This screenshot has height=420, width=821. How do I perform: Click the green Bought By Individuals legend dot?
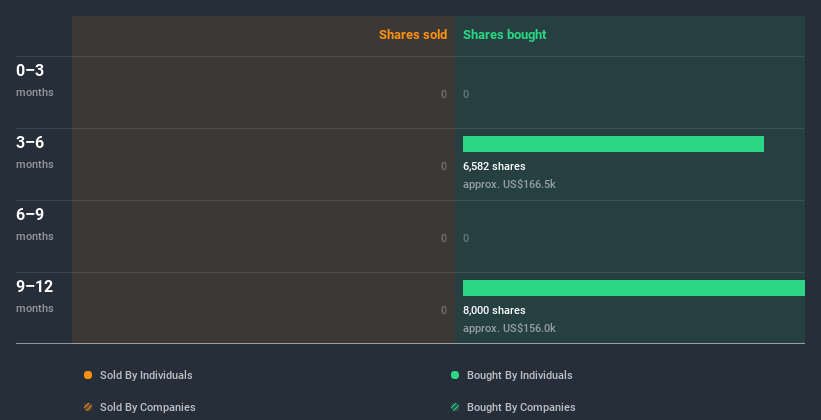coord(455,375)
